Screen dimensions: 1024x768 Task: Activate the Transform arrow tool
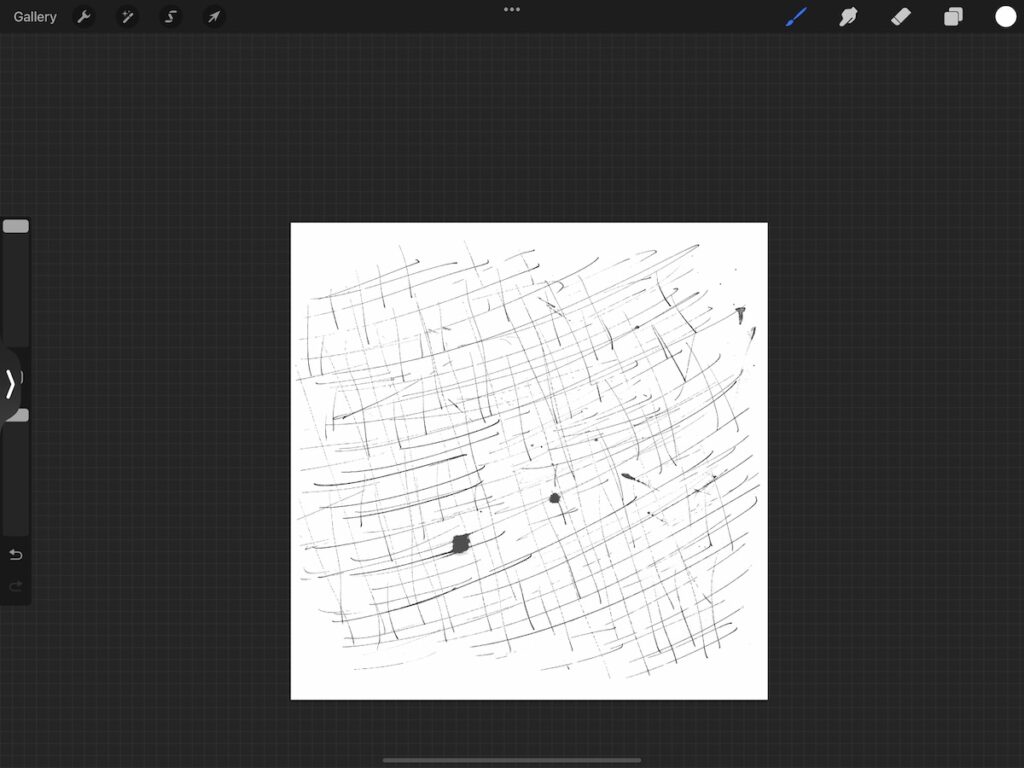coord(213,16)
